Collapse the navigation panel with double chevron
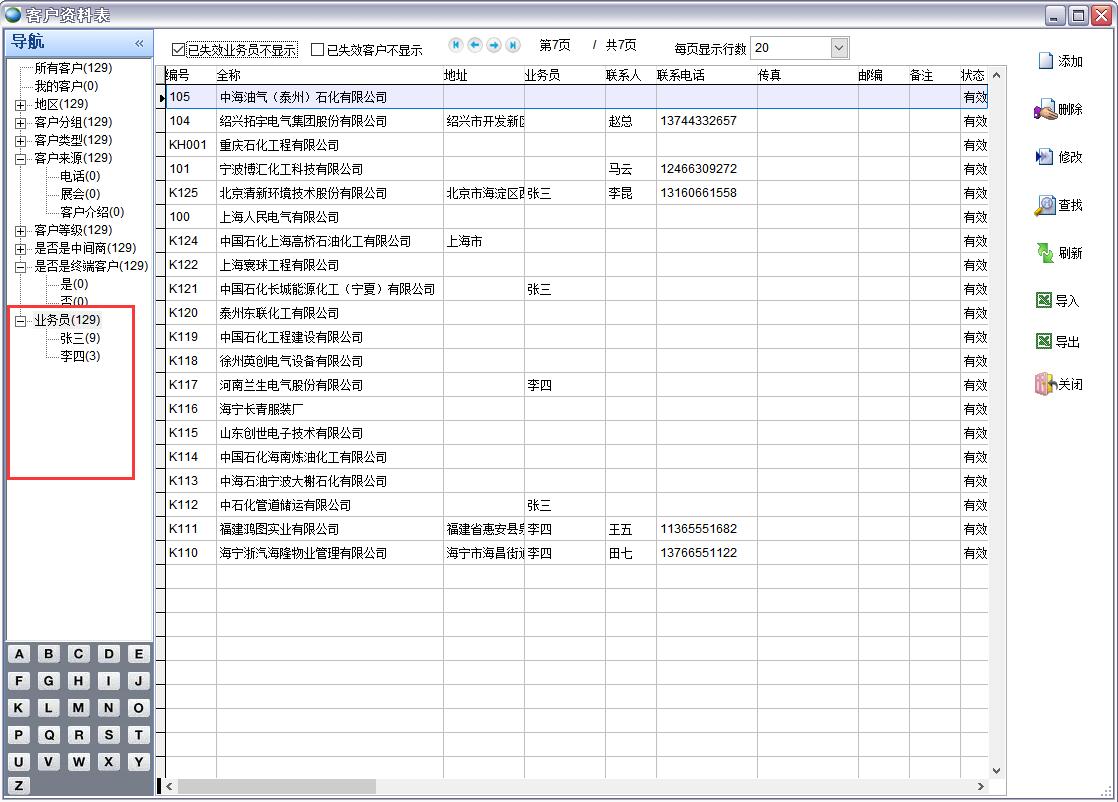This screenshot has width=1118, height=802. pyautogui.click(x=139, y=43)
